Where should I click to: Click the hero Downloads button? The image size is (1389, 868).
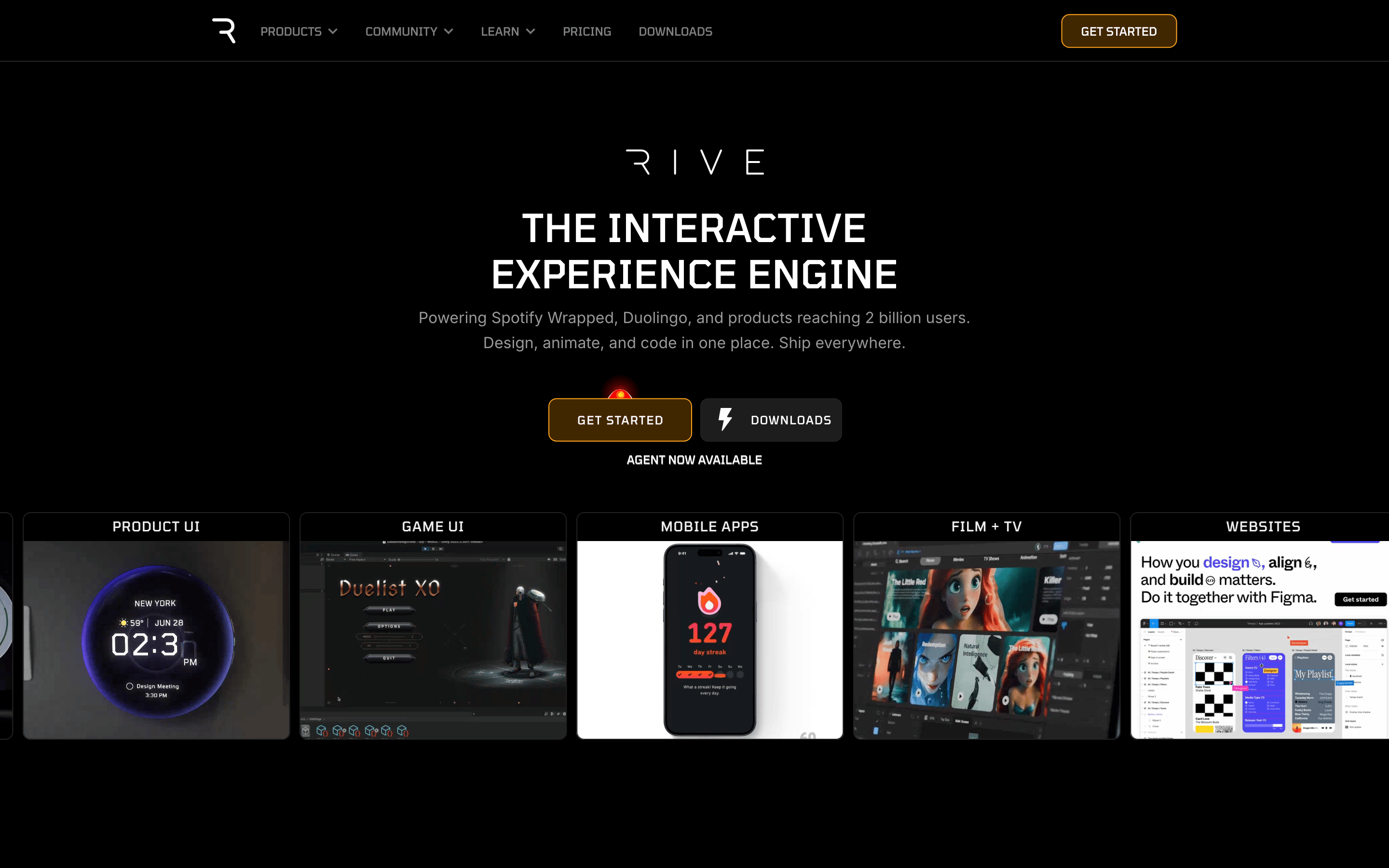click(x=771, y=420)
